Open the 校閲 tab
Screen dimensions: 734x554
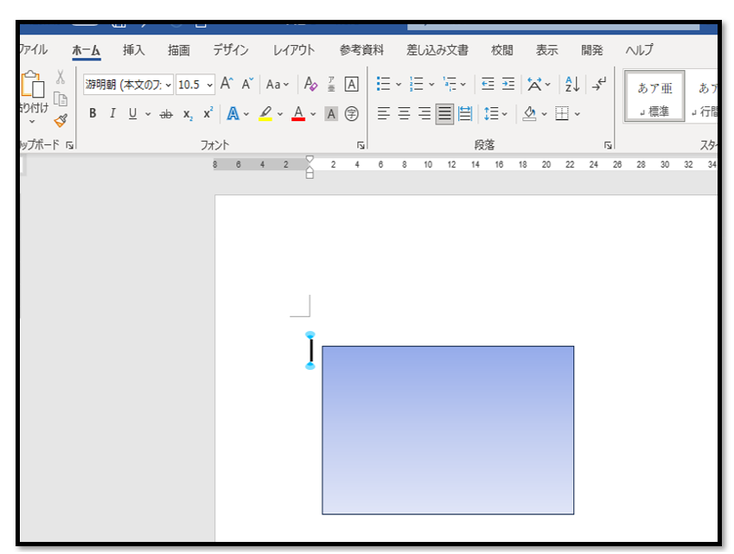point(502,50)
